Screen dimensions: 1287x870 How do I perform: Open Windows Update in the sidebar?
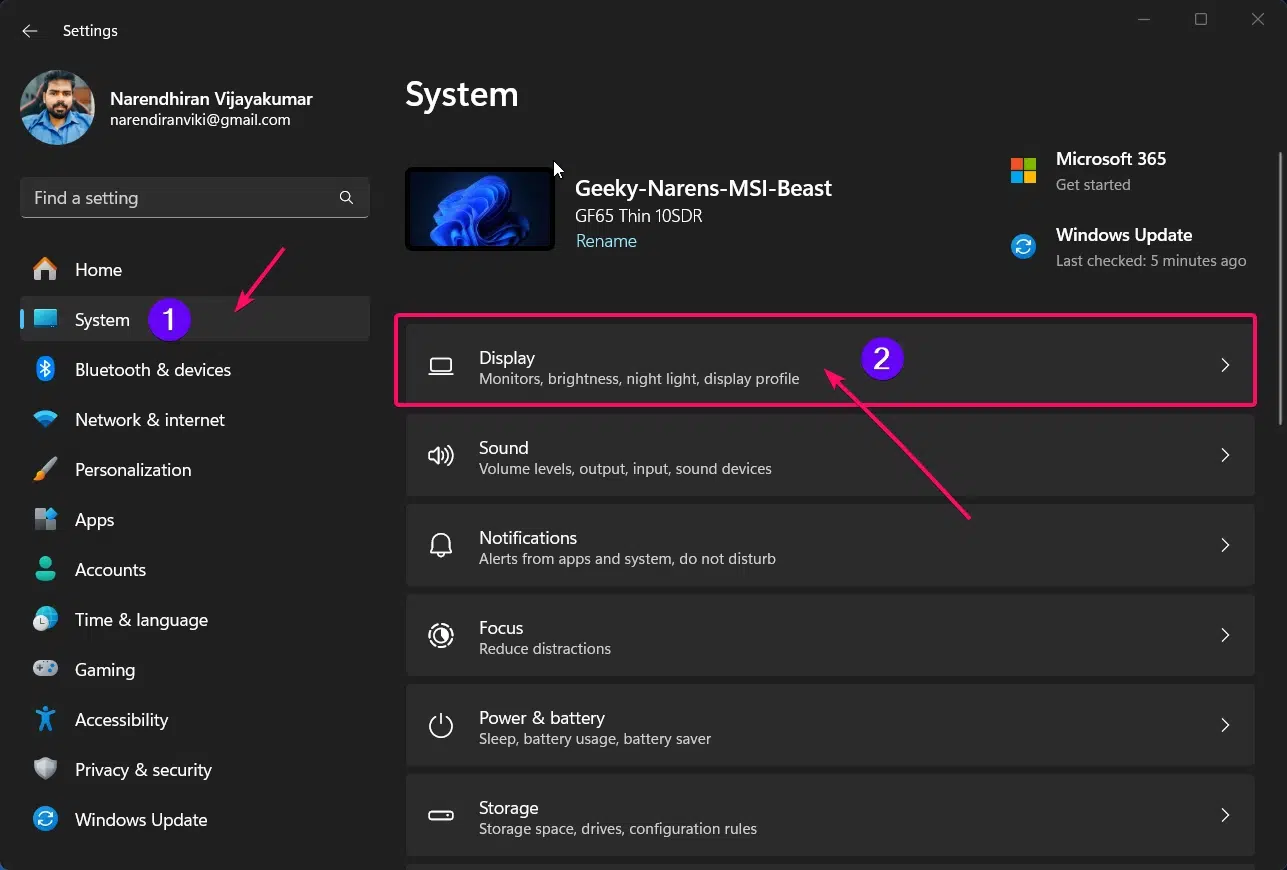click(x=195, y=820)
